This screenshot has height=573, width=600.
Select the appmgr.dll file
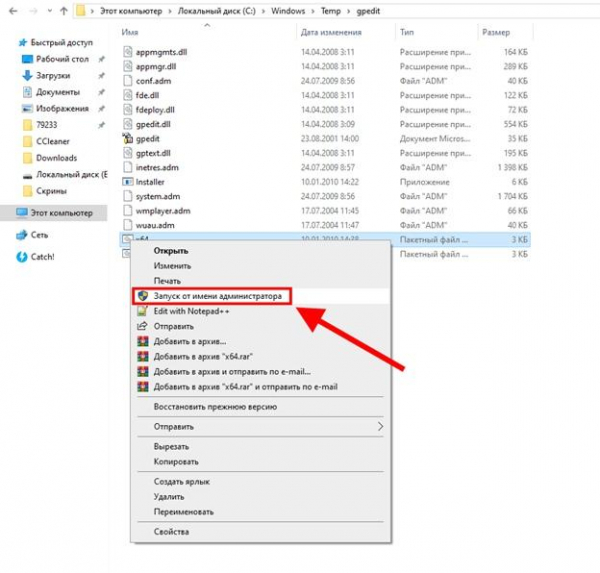coord(156,67)
